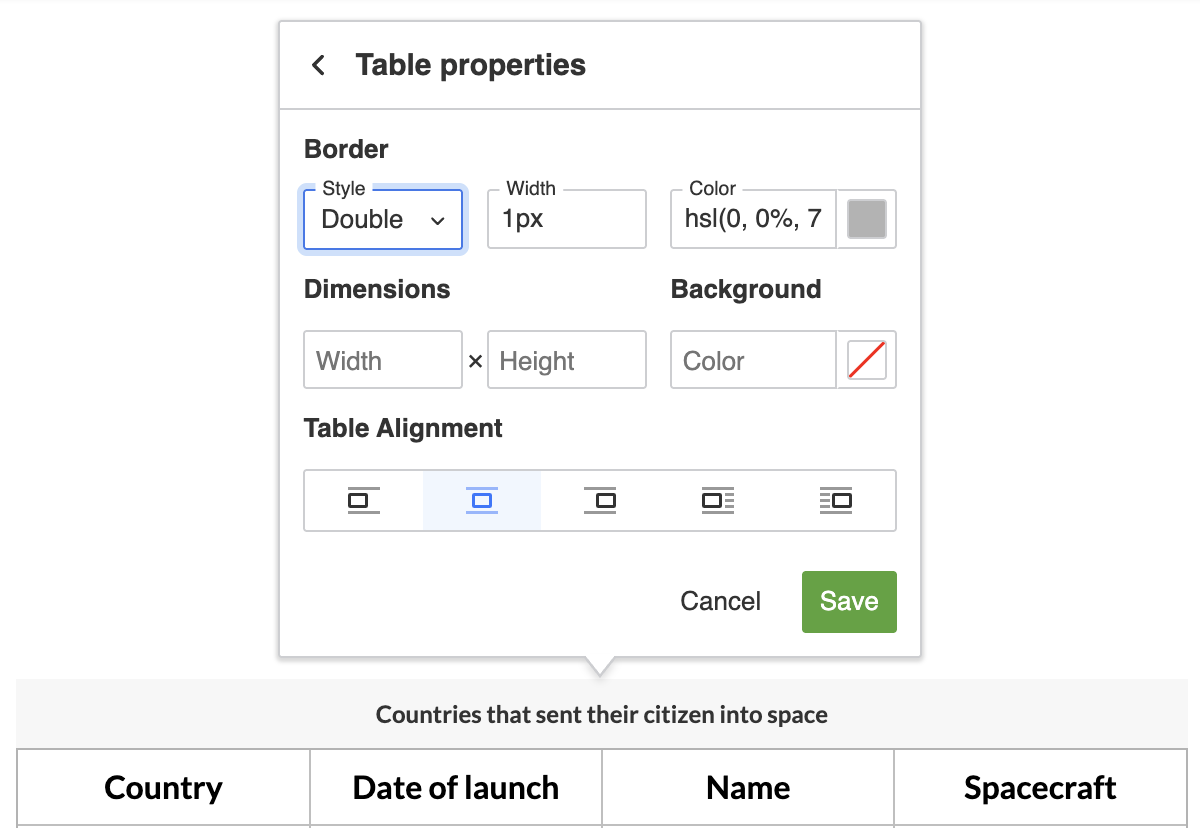Screen dimensions: 1200x828
Task: Expand the Double style selector chevron
Action: point(438,219)
